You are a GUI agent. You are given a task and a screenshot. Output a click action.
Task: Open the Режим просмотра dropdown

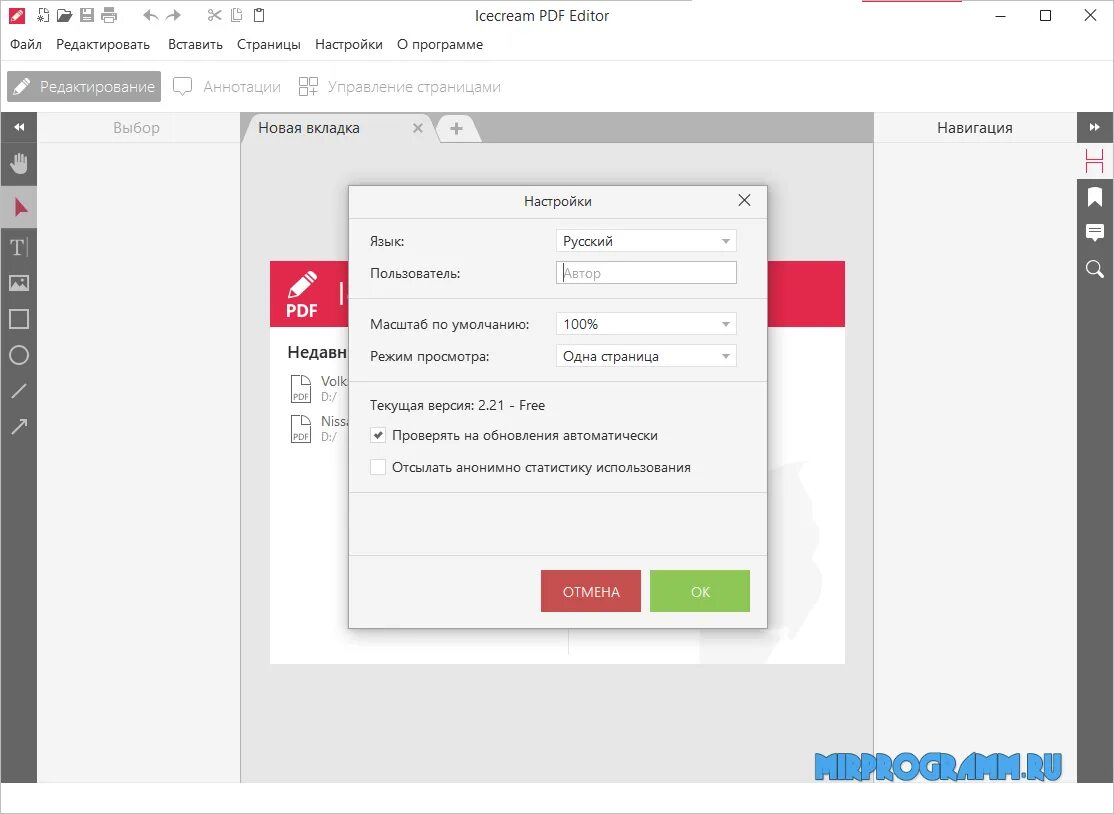(646, 356)
